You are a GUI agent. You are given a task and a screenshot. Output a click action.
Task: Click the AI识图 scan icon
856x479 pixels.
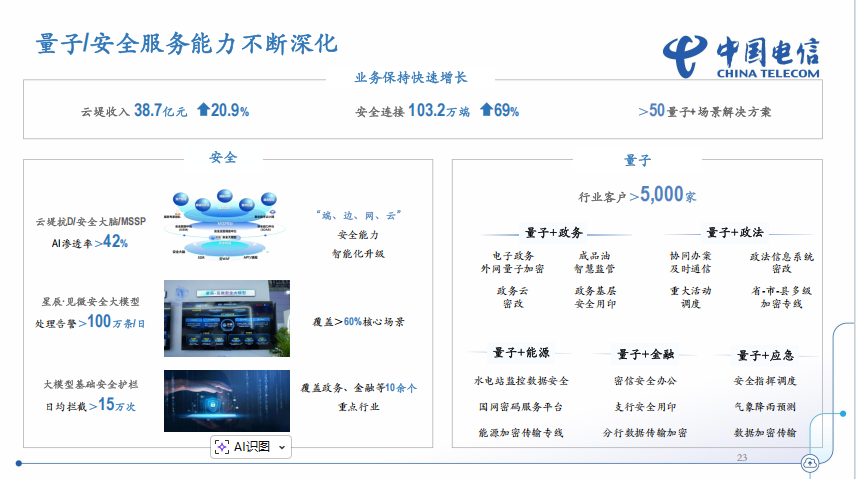click(x=222, y=447)
